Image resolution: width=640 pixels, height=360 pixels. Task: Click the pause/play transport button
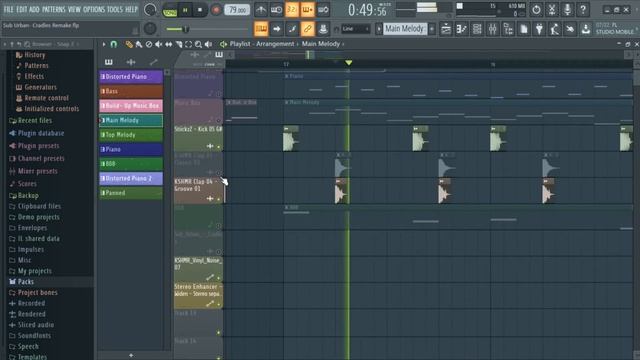coord(185,10)
